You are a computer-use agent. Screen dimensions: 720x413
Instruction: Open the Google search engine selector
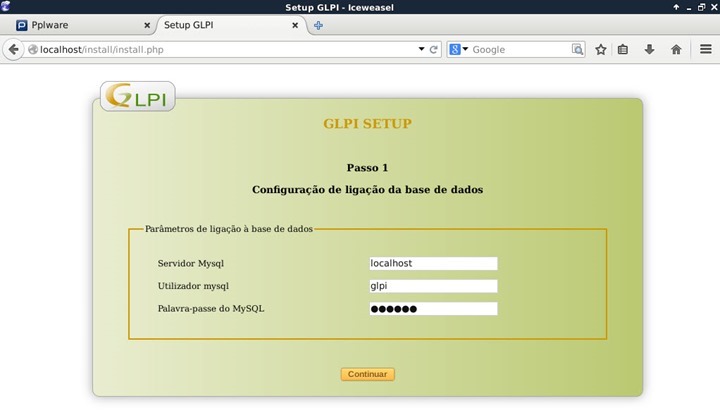coord(458,49)
